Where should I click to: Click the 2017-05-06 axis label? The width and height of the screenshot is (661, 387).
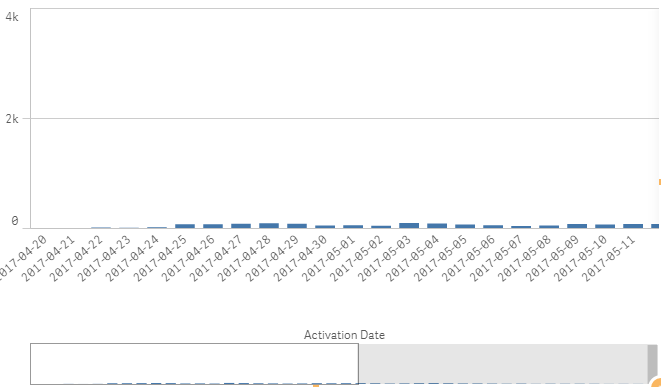tap(468, 259)
